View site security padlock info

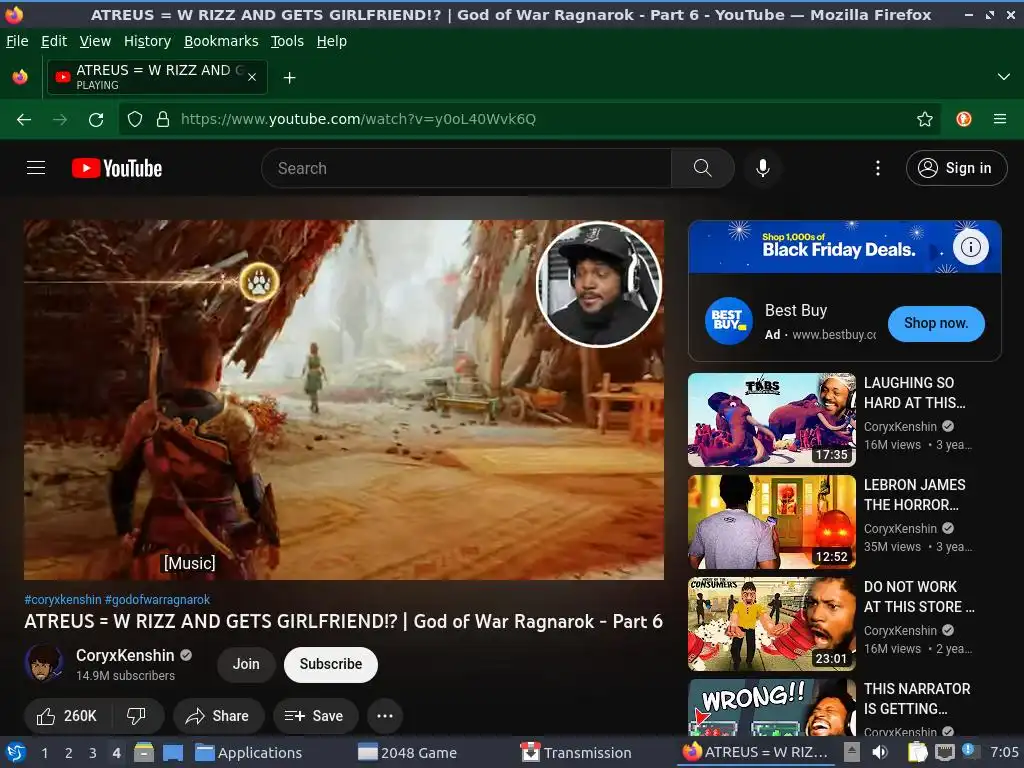click(163, 119)
